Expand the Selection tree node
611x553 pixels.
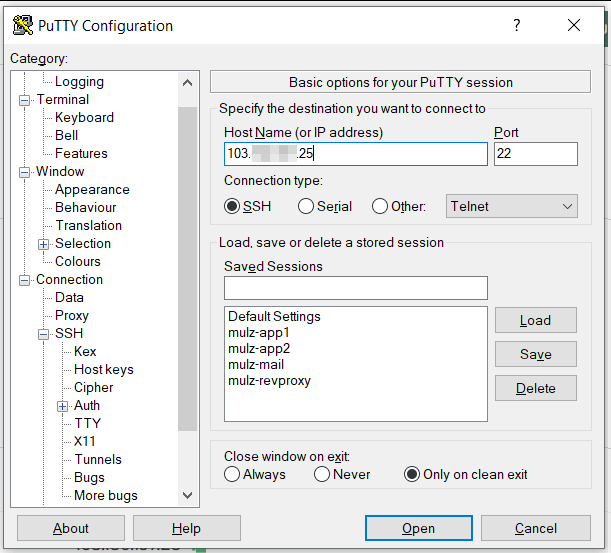point(43,244)
